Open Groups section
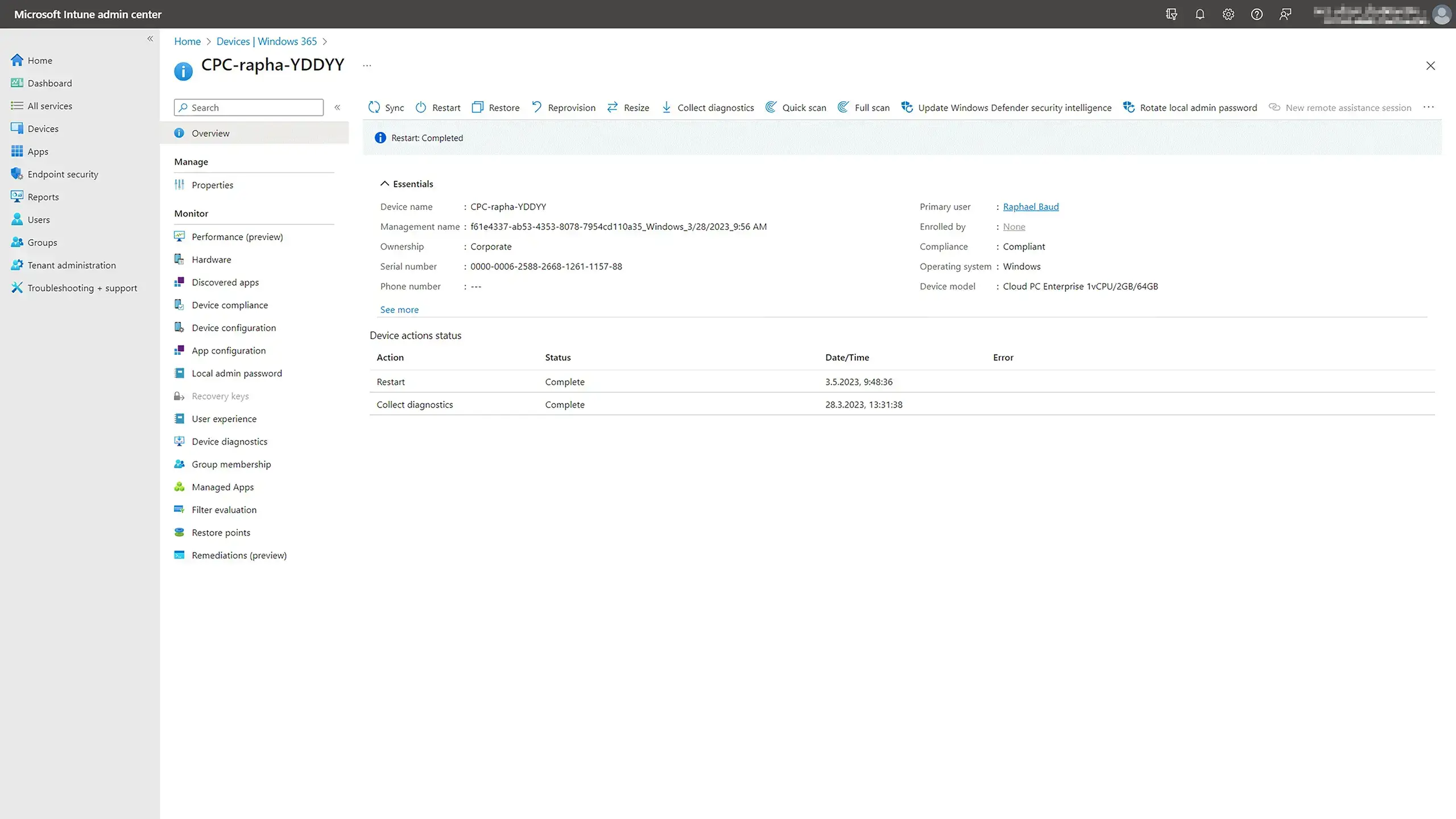 pos(34,242)
